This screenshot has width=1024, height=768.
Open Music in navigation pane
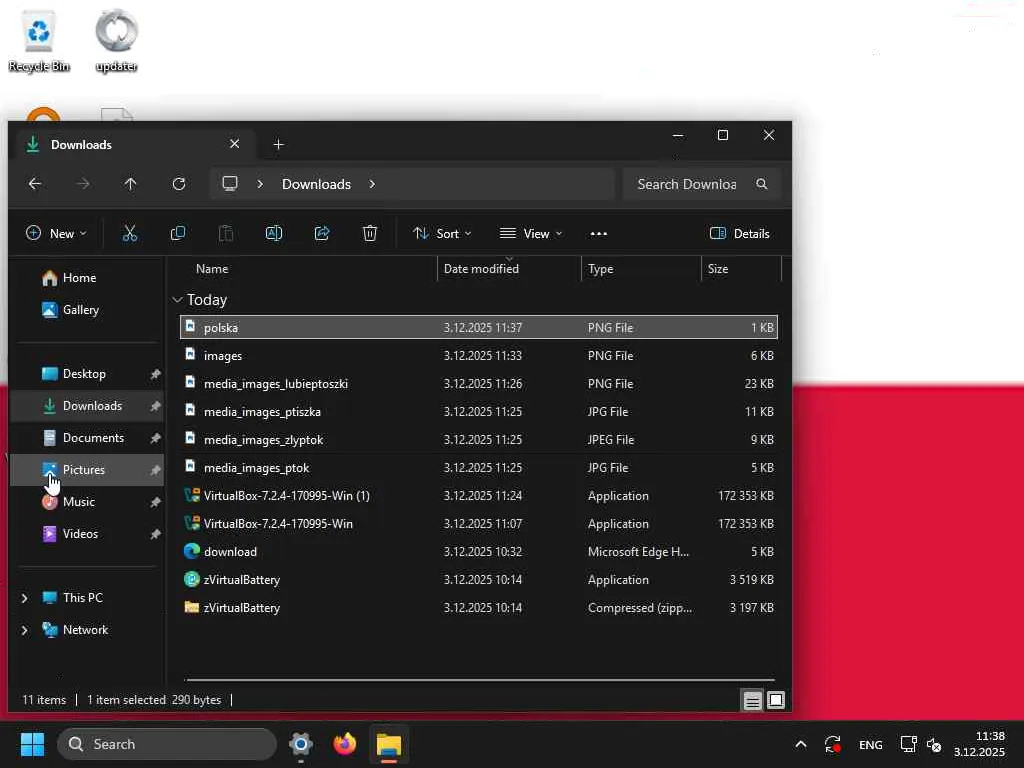(86, 502)
